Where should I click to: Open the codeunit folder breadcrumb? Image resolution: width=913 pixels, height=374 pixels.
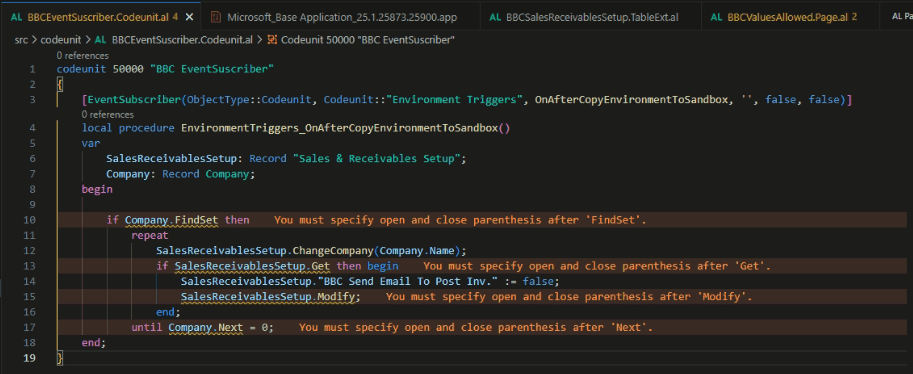tap(58, 40)
